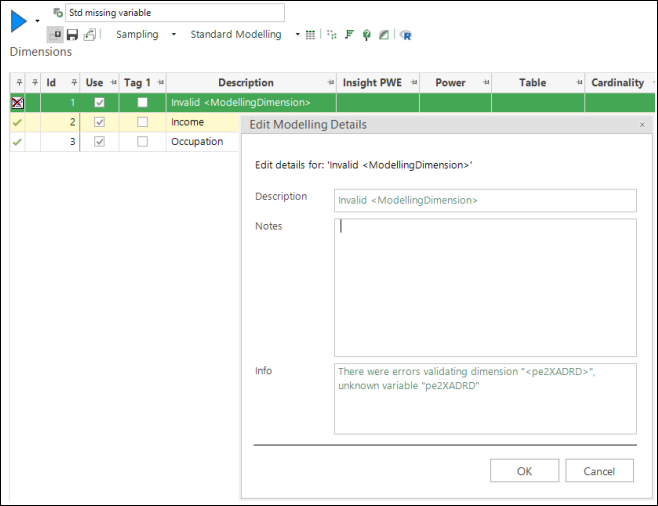
Task: Click the pin icon in the Description header
Action: (x=331, y=82)
